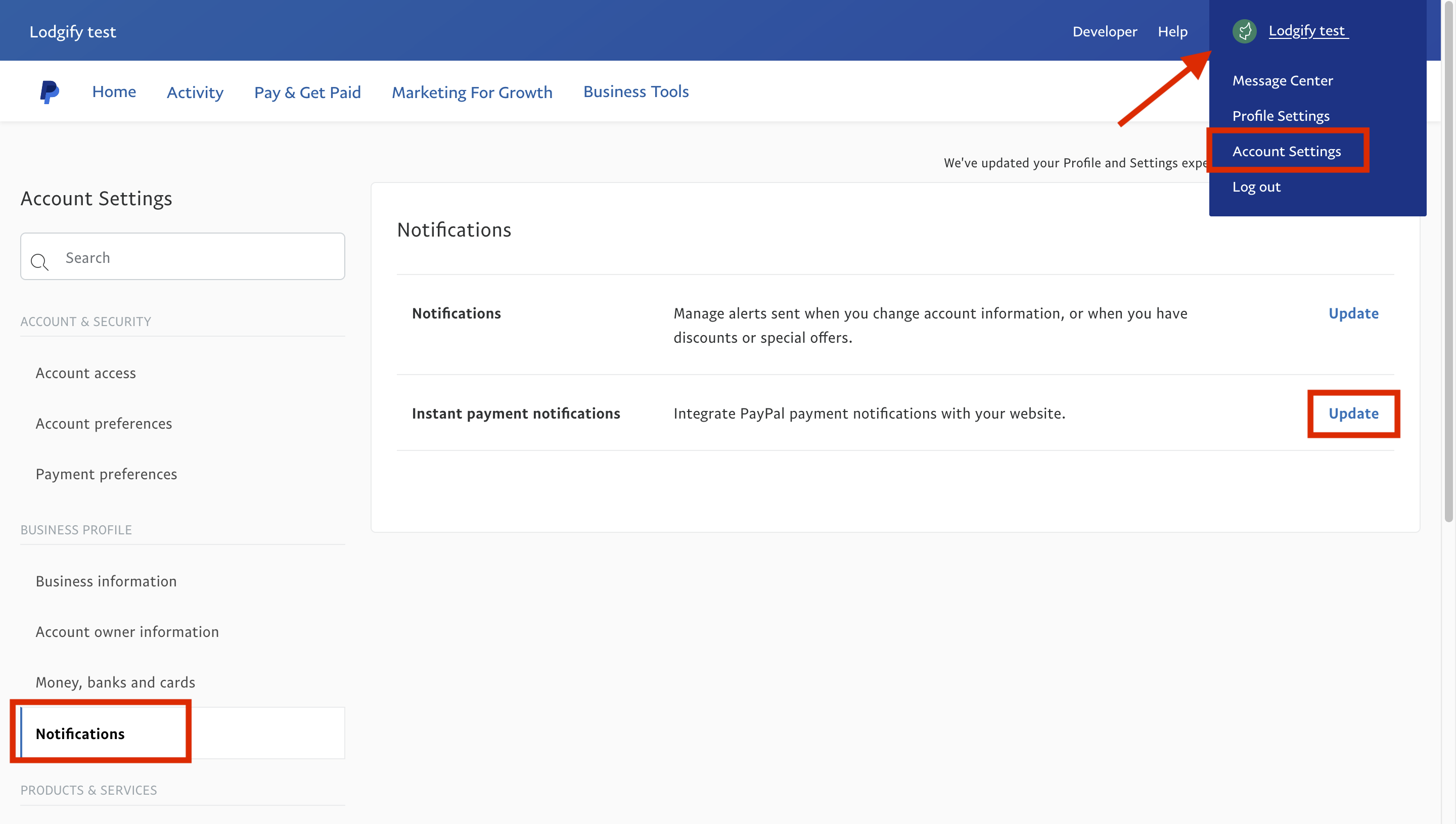Open the Home navigation tab
1456x824 pixels.
[x=114, y=91]
